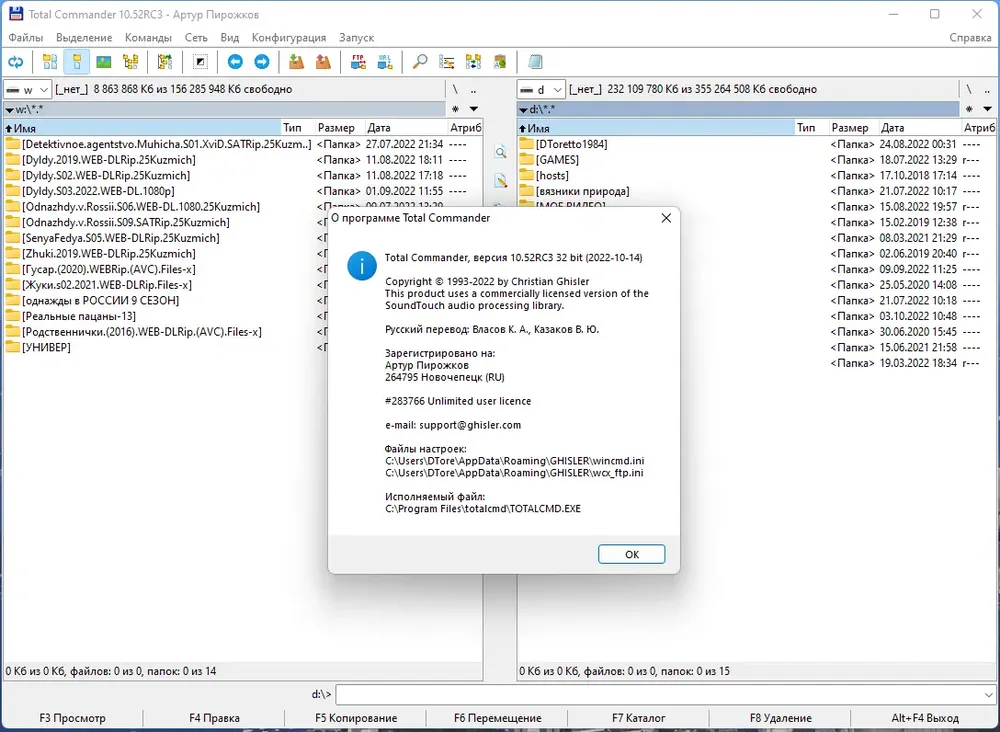Open the multi-rename tool icon
Viewport: 1000px width, 732px height.
[446, 62]
